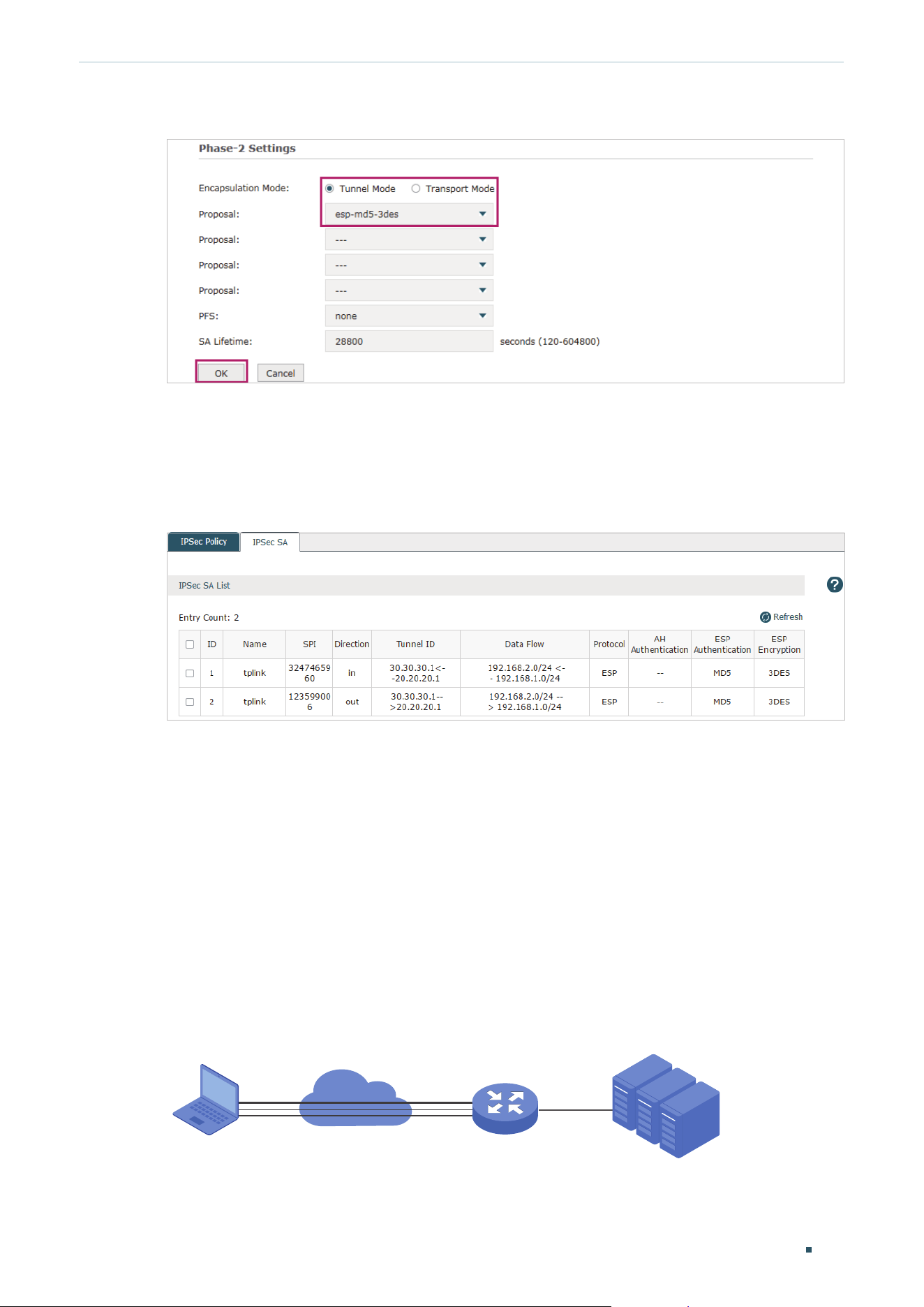924x1307 pixels.
Task: Click the Cancel button
Action: point(281,374)
